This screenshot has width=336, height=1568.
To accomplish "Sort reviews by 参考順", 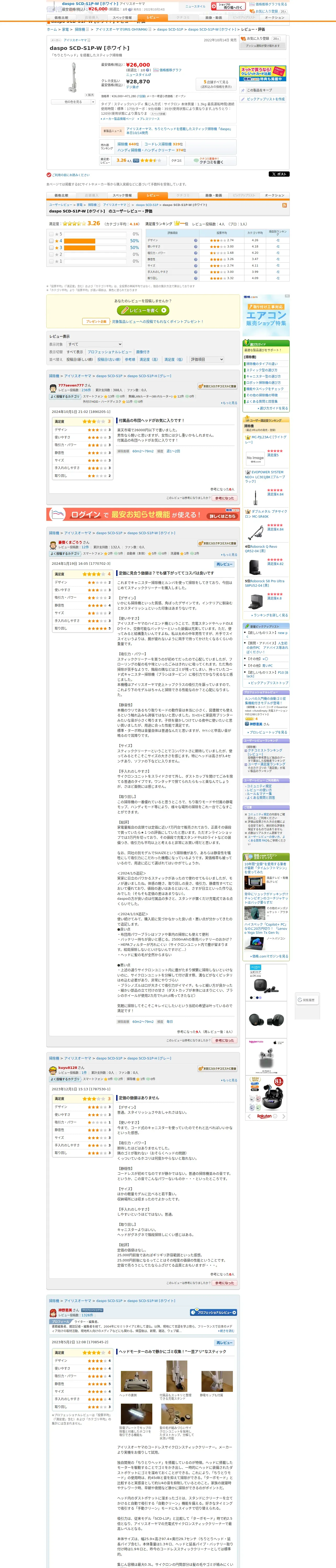I will 130,359.
